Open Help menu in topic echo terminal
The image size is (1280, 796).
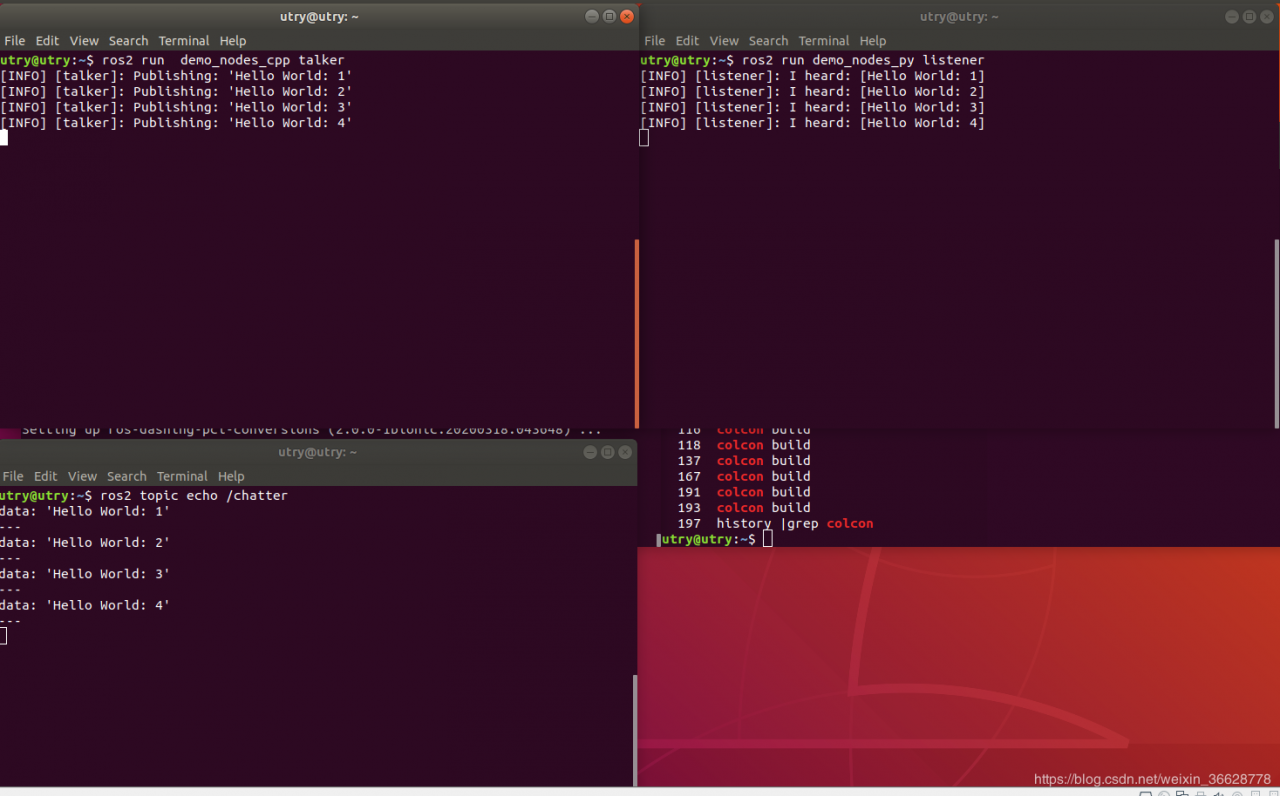click(x=231, y=477)
